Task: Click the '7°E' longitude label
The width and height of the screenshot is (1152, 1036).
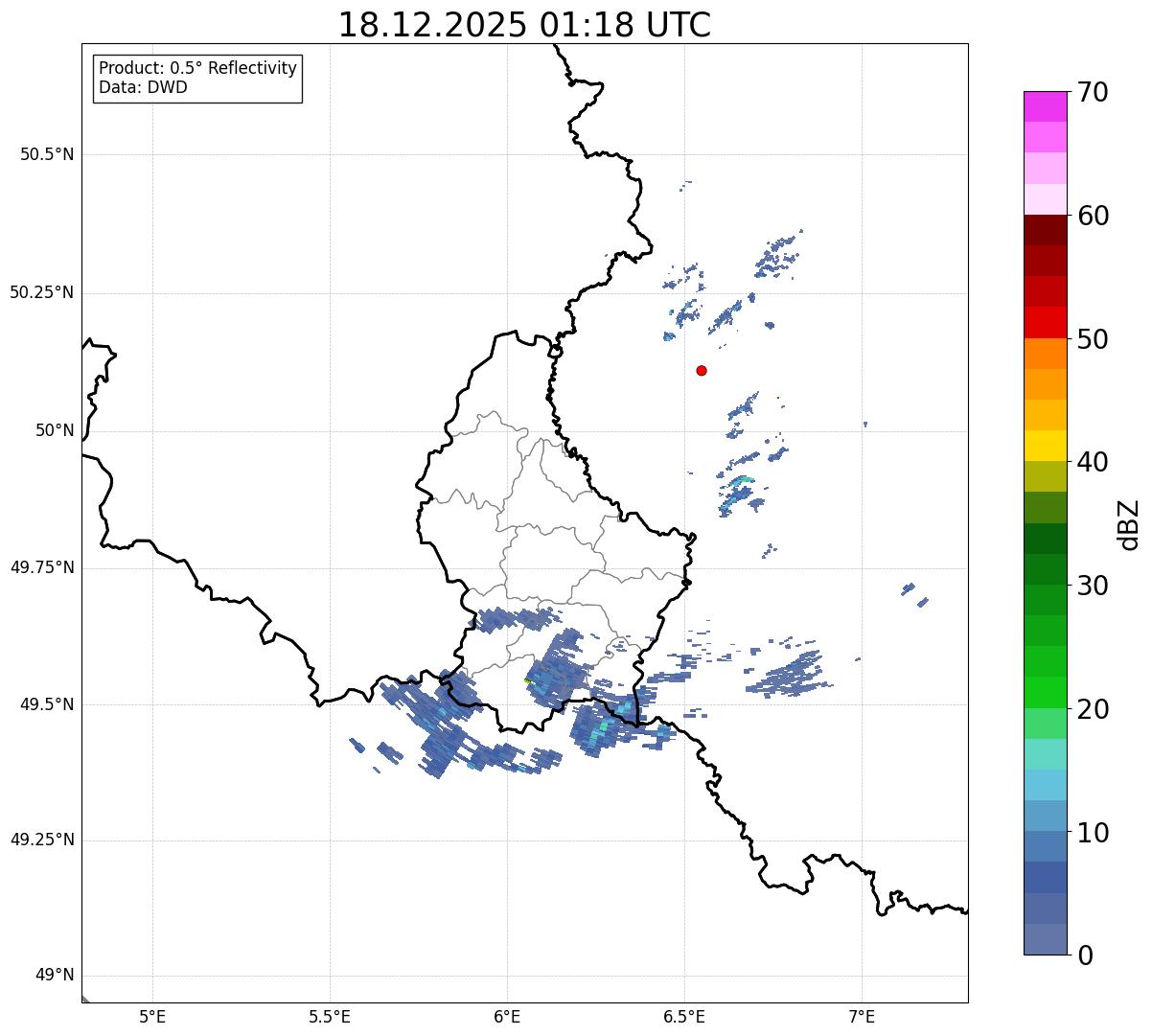Action: tap(862, 1016)
